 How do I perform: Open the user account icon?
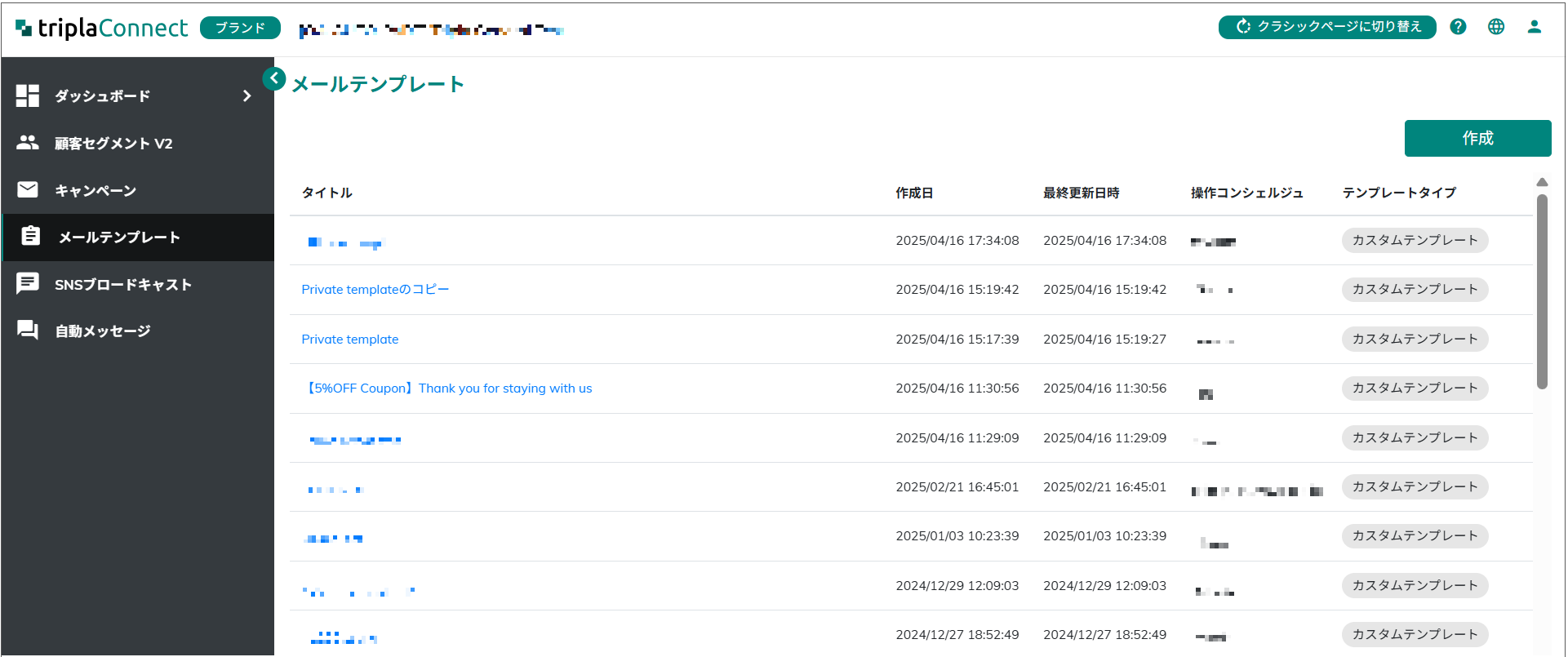point(1535,27)
